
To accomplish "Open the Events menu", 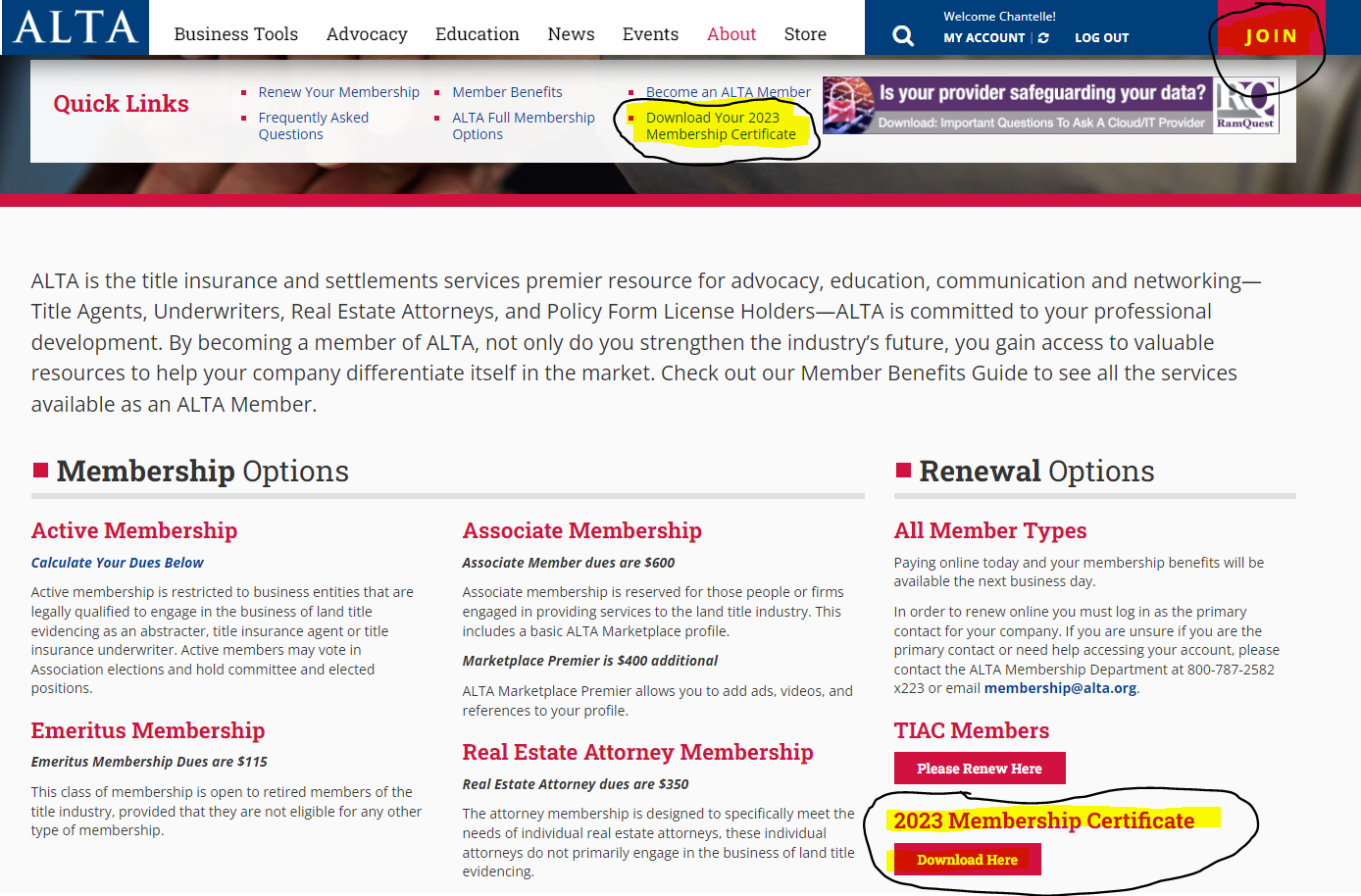I will click(x=650, y=34).
